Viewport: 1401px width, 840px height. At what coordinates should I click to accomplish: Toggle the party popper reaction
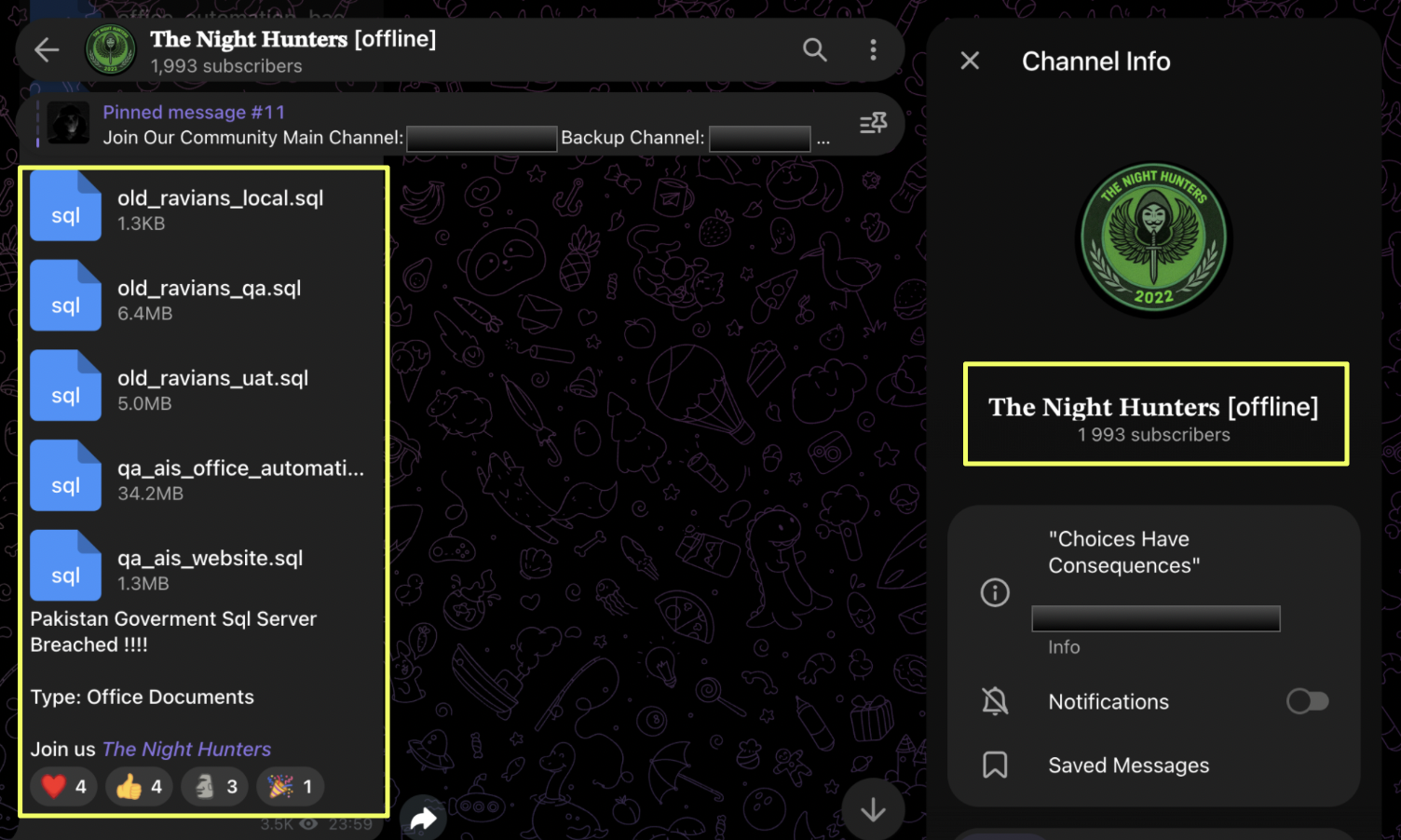tap(290, 787)
